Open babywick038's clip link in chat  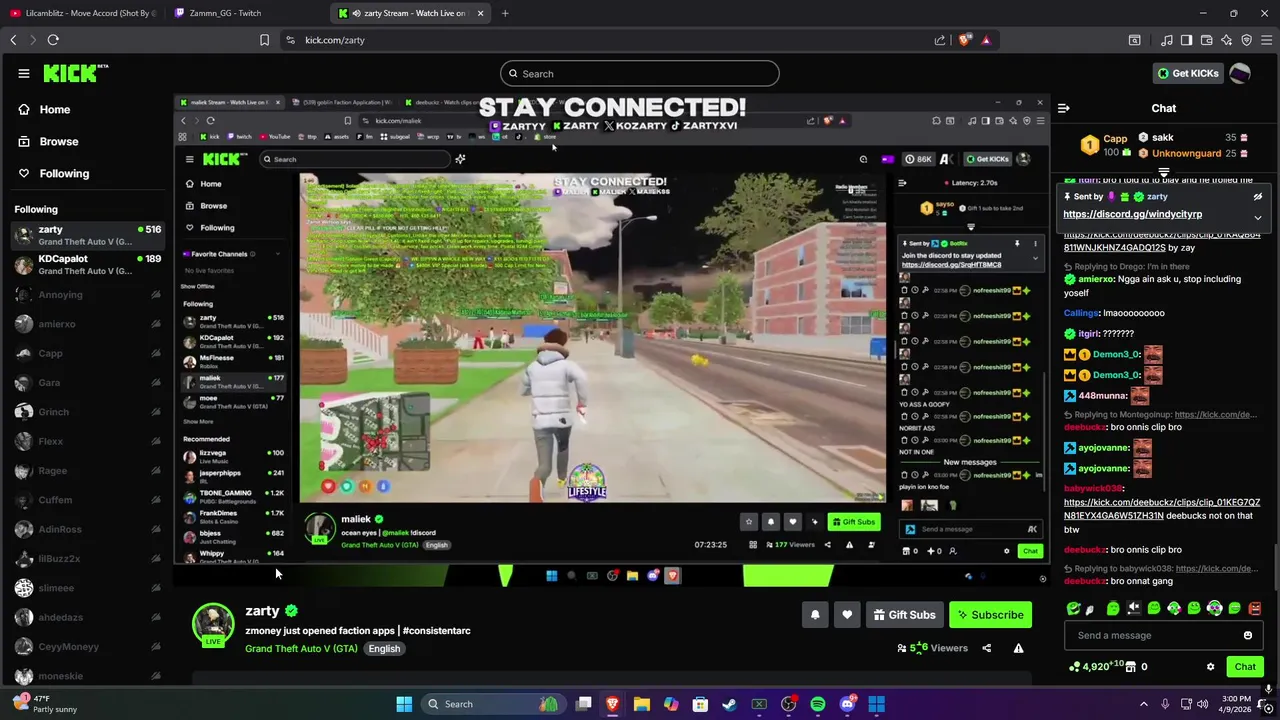coord(1162,509)
